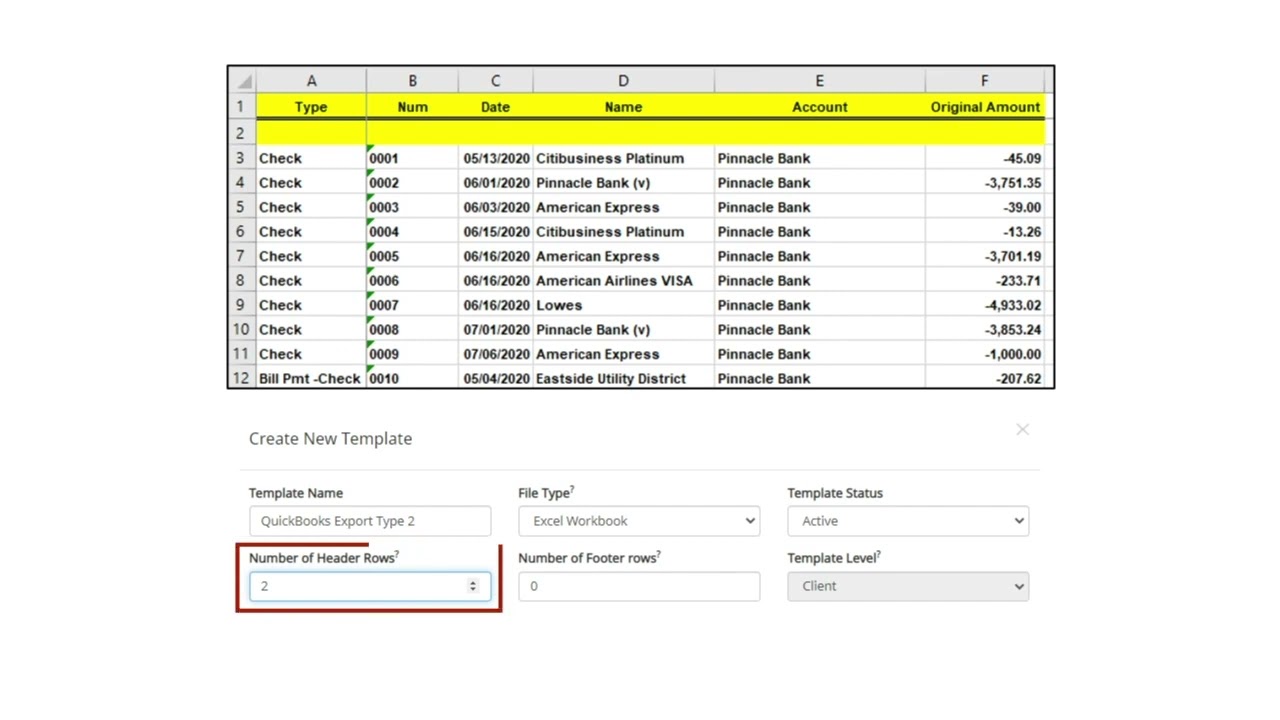Click the 'Type' header cell
Screen dimensions: 1280x720
(x=311, y=107)
